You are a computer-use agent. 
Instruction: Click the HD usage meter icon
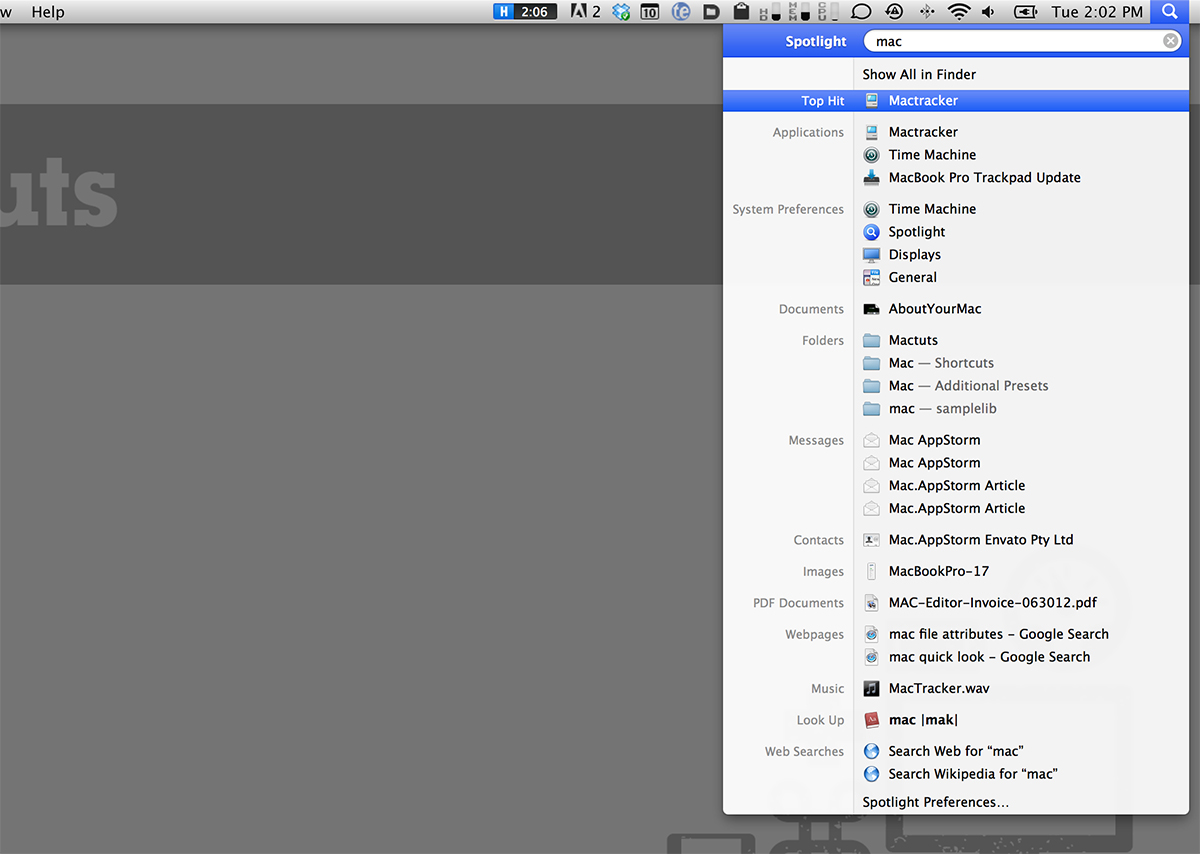[771, 12]
